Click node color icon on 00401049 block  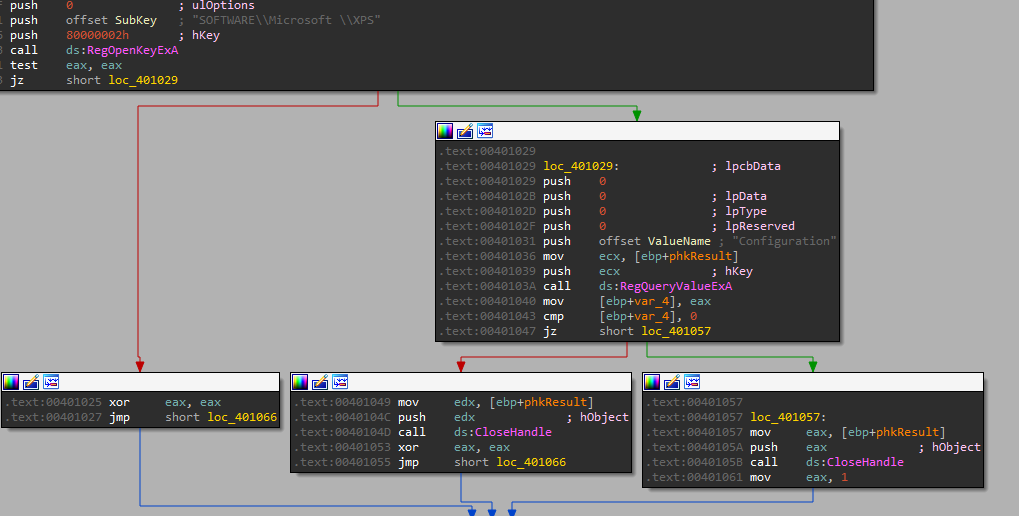pyautogui.click(x=300, y=382)
